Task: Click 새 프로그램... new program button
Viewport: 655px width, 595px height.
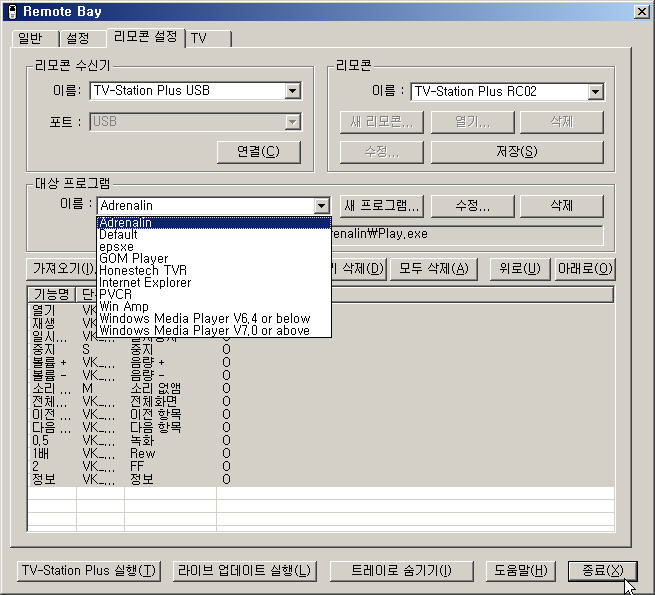Action: point(382,206)
